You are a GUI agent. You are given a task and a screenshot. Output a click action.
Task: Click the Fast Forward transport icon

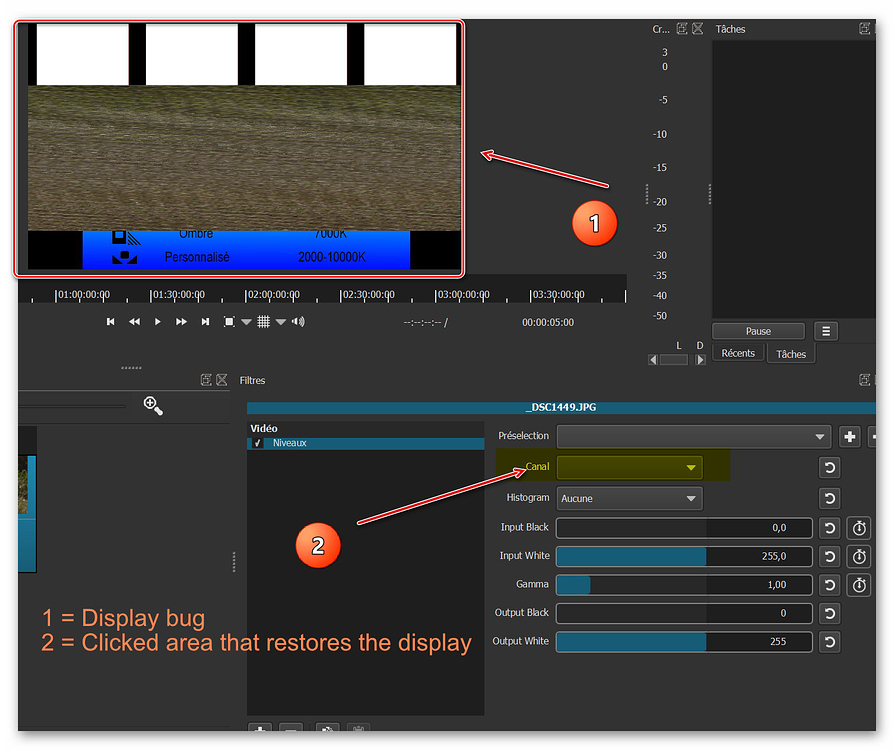coord(182,321)
